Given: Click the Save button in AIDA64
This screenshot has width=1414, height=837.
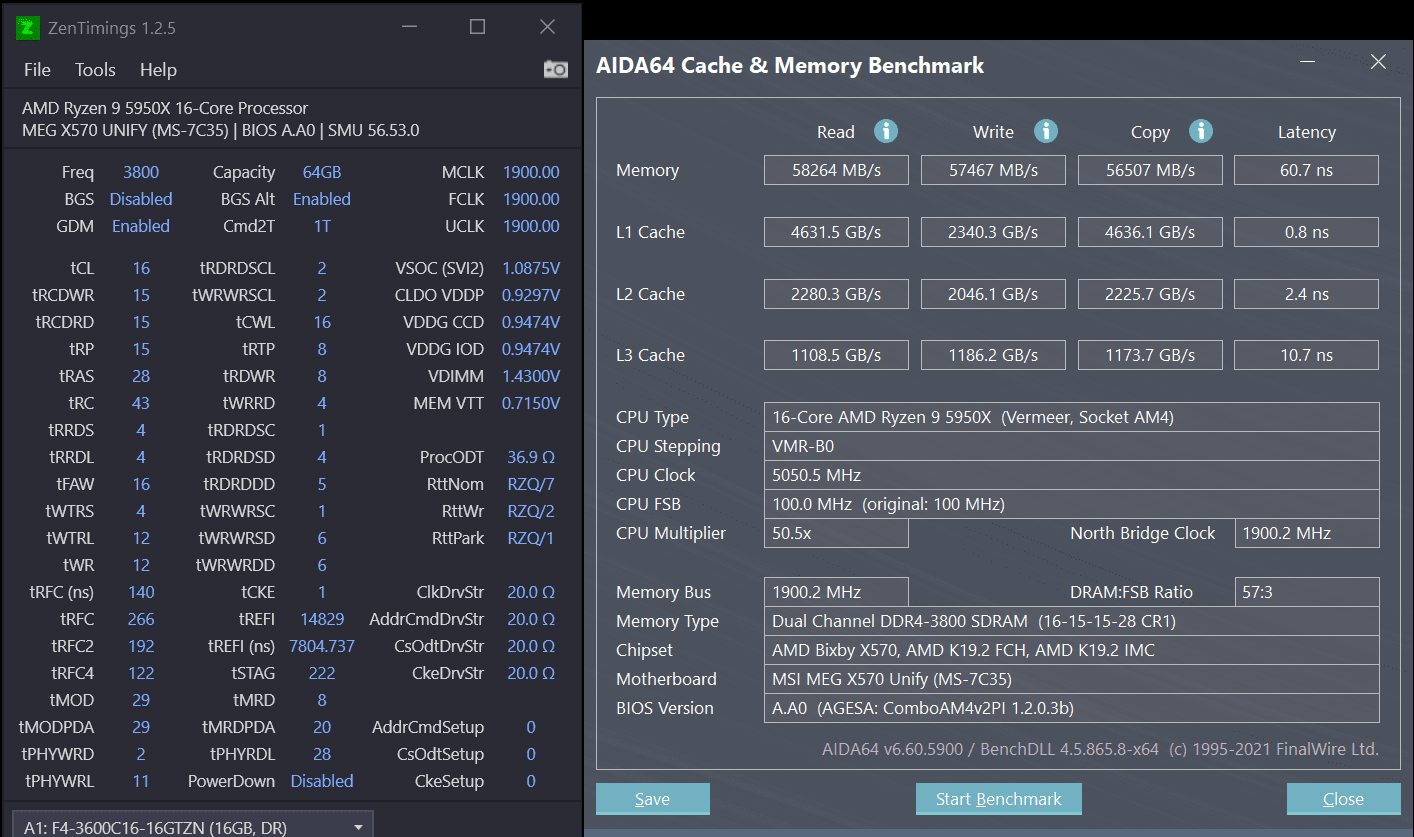Looking at the screenshot, I should (653, 799).
